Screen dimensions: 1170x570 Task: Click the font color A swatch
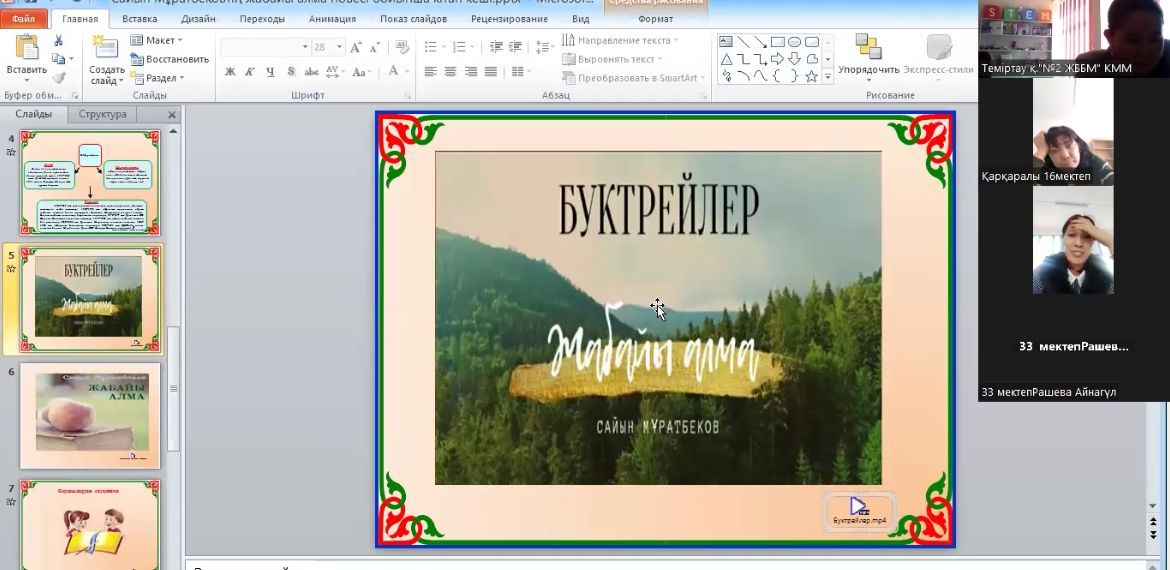click(x=393, y=72)
